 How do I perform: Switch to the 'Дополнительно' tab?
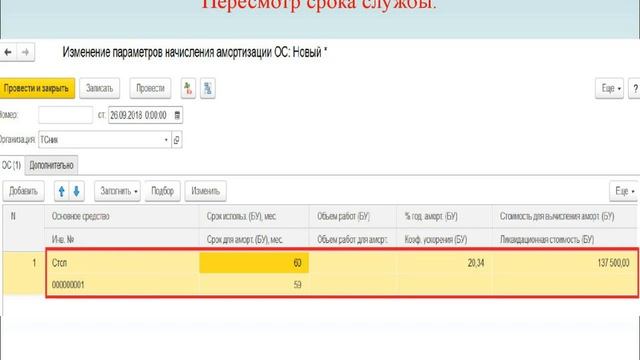[x=51, y=165]
